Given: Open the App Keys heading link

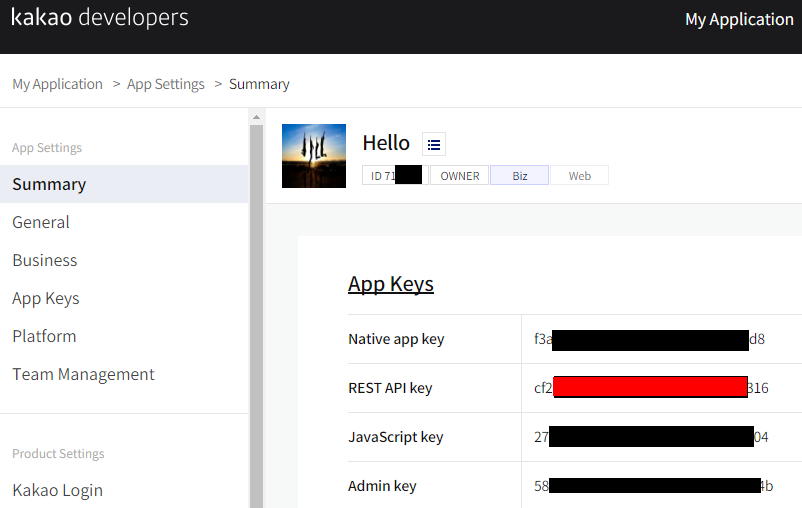Looking at the screenshot, I should click(x=391, y=284).
